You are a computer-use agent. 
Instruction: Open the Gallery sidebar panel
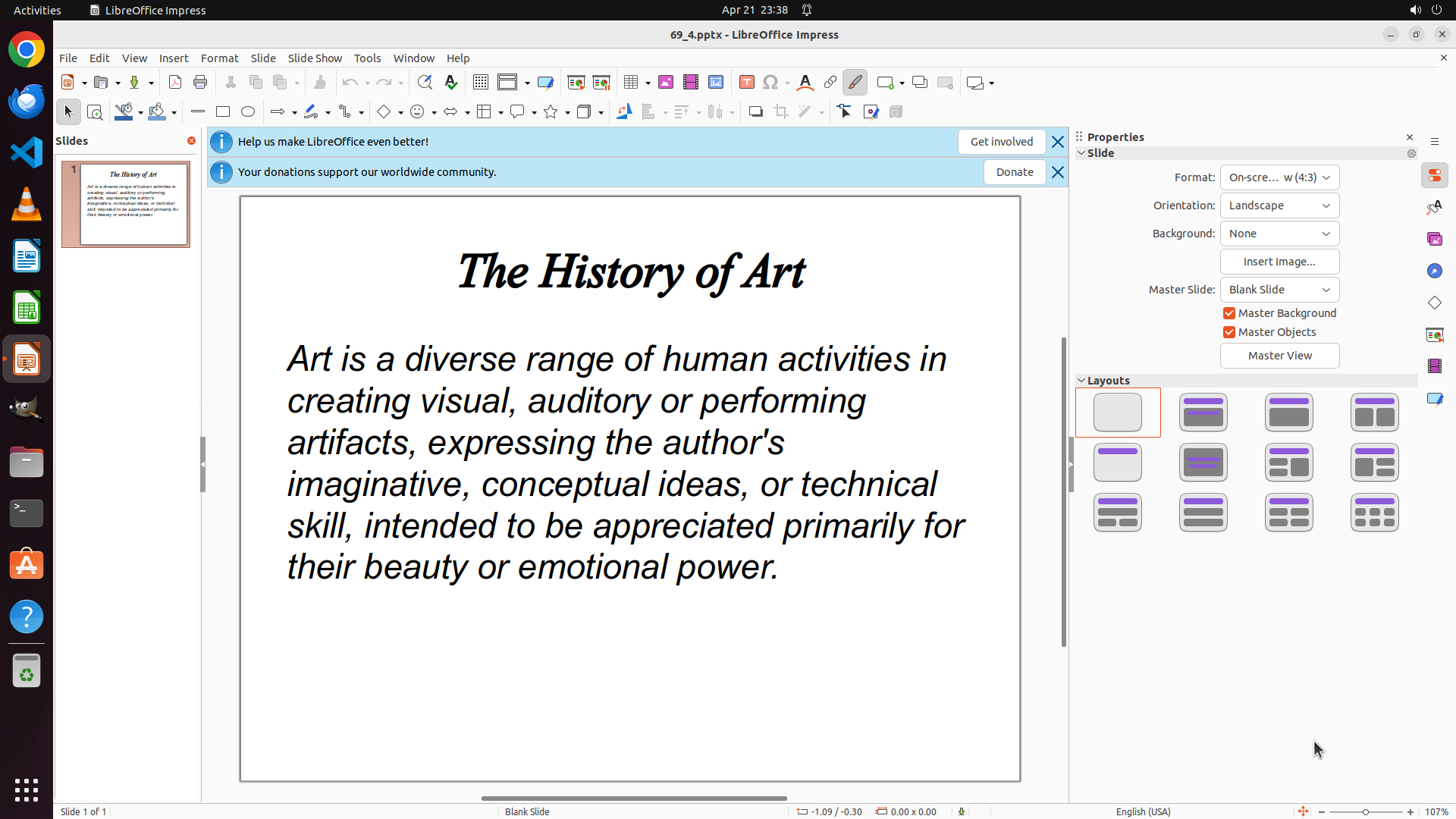click(x=1435, y=240)
